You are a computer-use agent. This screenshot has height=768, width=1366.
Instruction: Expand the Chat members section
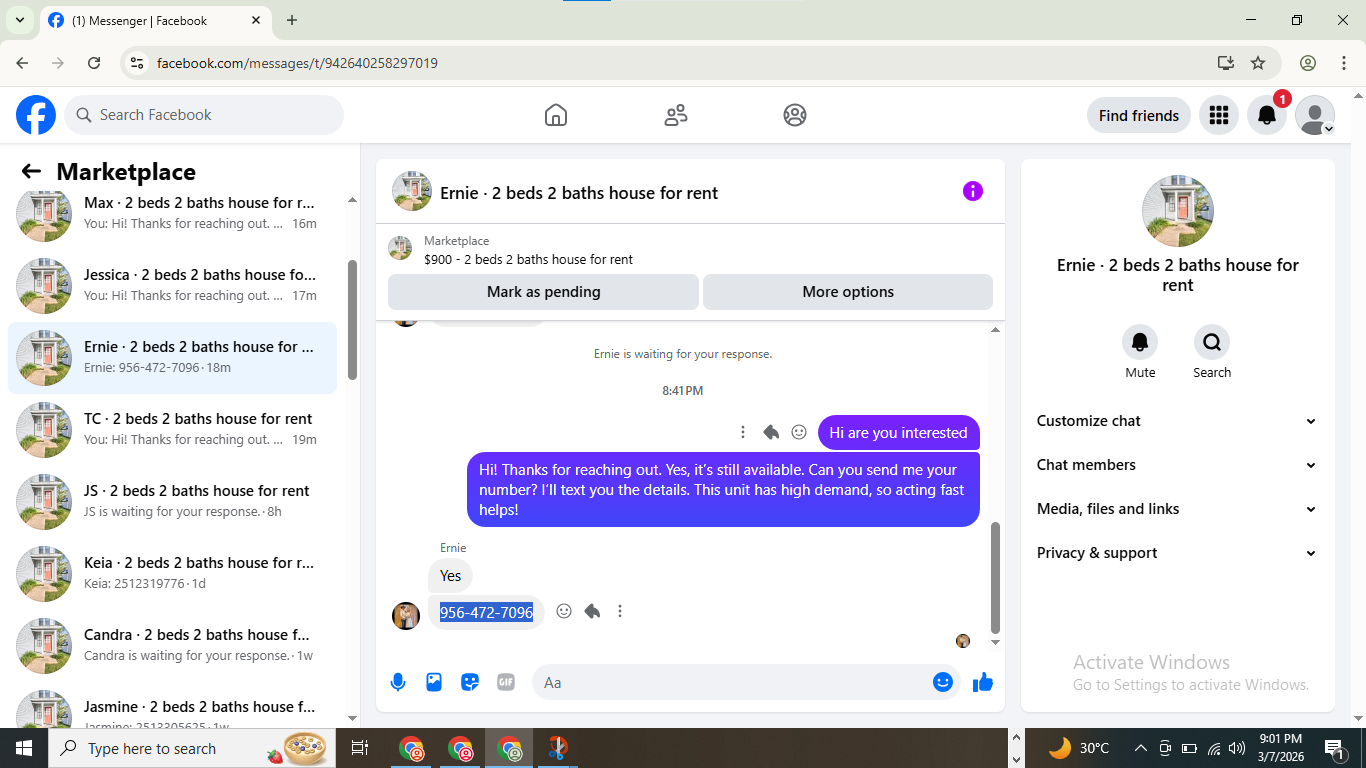click(x=1177, y=465)
